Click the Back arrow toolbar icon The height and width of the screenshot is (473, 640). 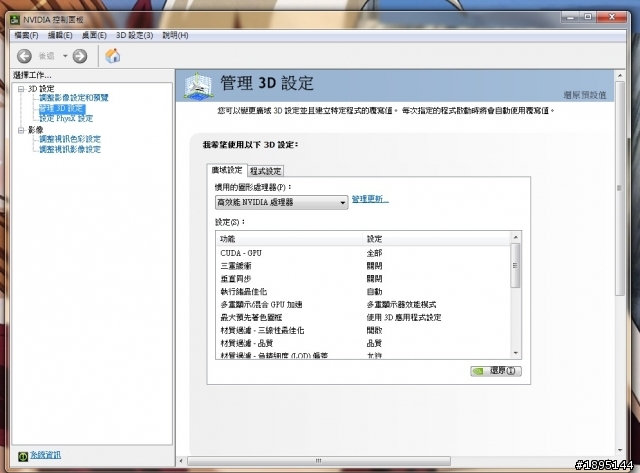tap(24, 56)
